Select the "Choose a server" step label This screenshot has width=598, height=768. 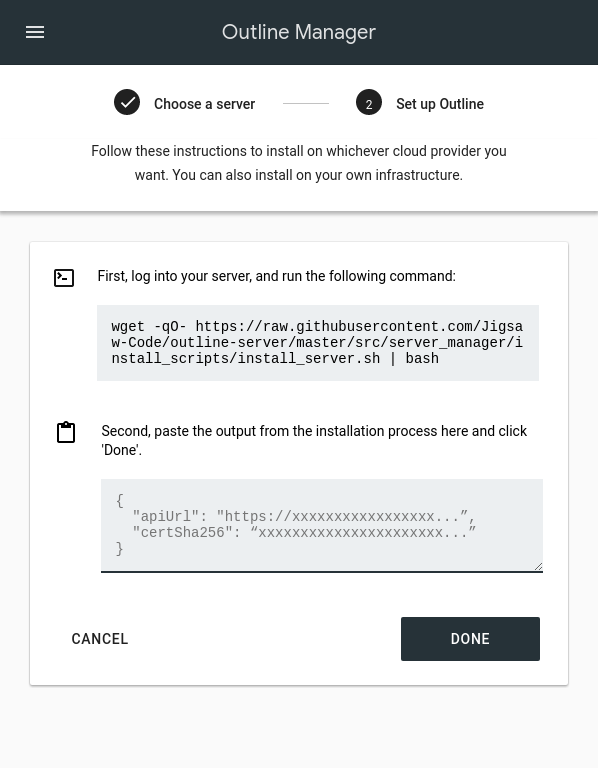click(204, 104)
